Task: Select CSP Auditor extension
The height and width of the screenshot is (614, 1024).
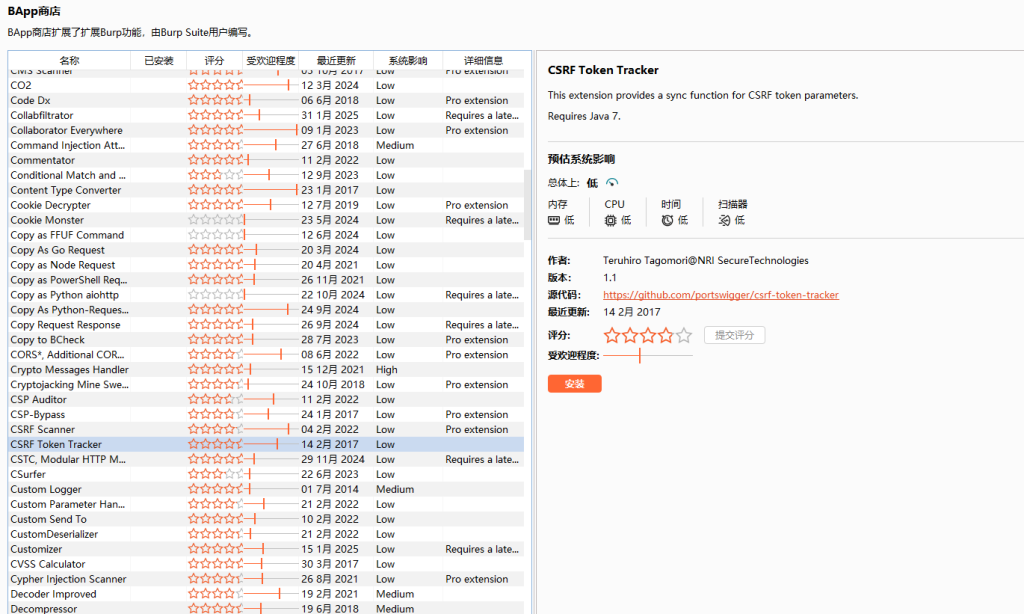Action: coord(266,400)
